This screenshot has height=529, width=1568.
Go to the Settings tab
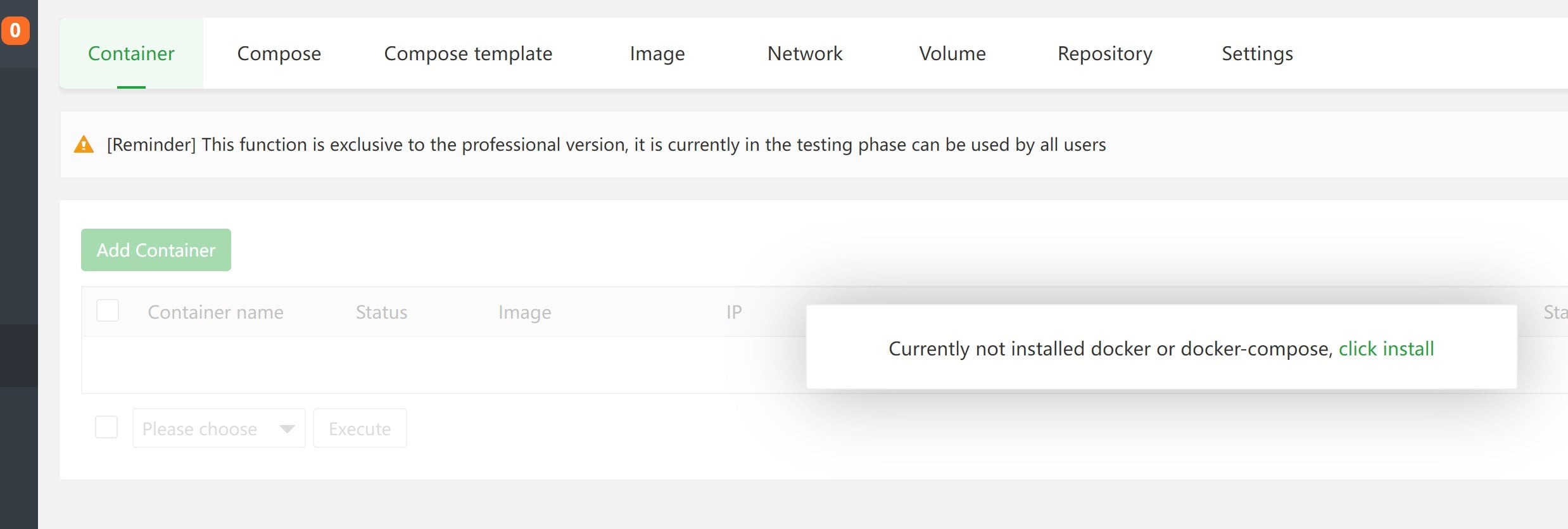click(x=1257, y=54)
